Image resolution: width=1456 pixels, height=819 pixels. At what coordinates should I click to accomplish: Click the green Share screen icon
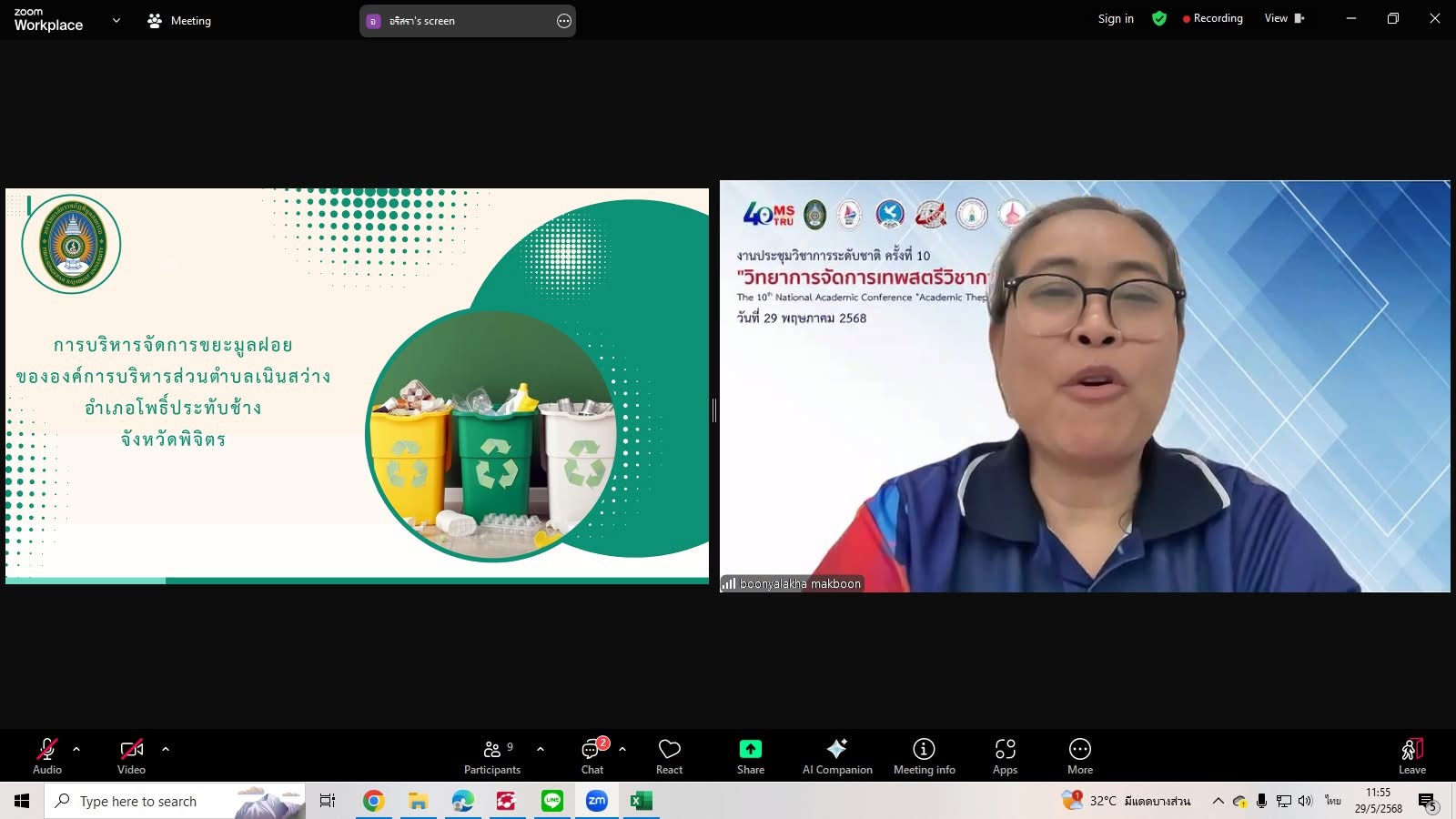[750, 749]
